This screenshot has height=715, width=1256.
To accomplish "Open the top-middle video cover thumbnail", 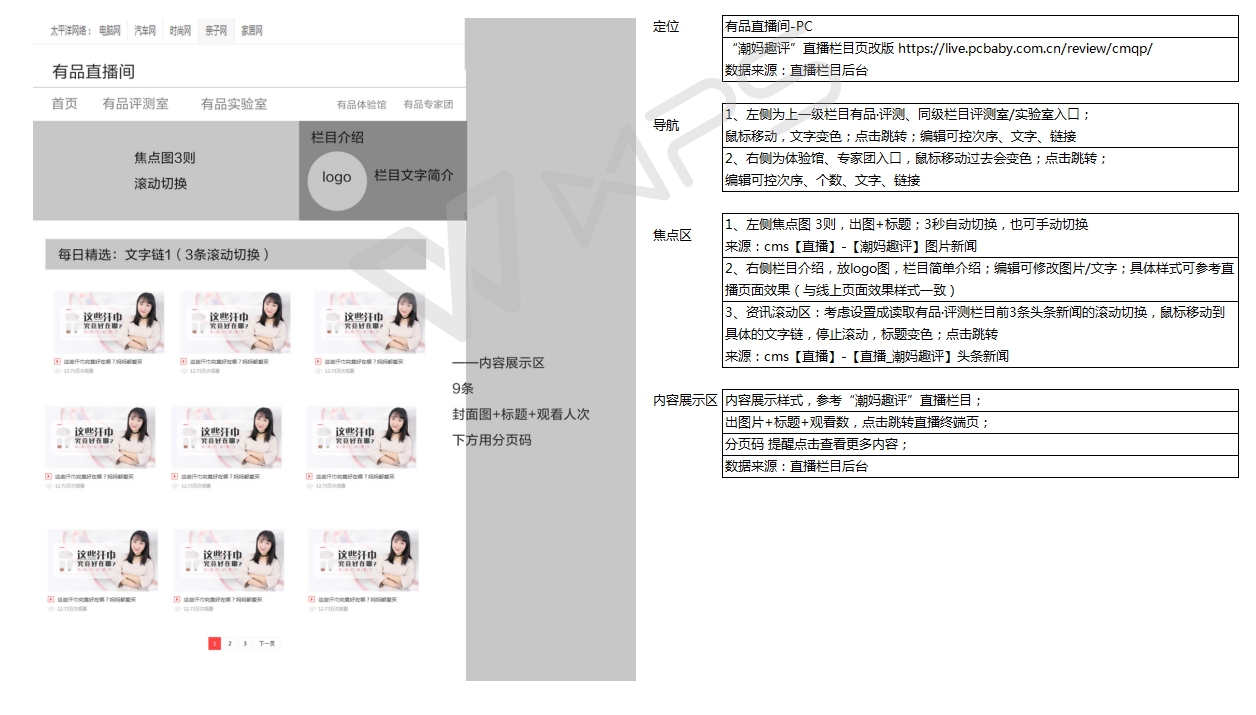I will (x=235, y=322).
